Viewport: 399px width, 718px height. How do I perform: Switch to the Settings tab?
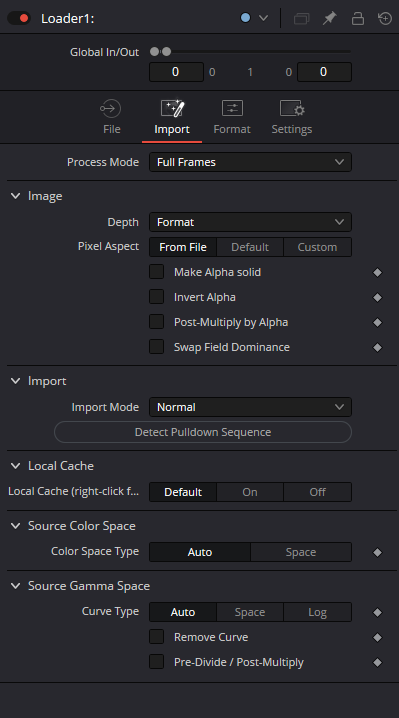click(292, 118)
